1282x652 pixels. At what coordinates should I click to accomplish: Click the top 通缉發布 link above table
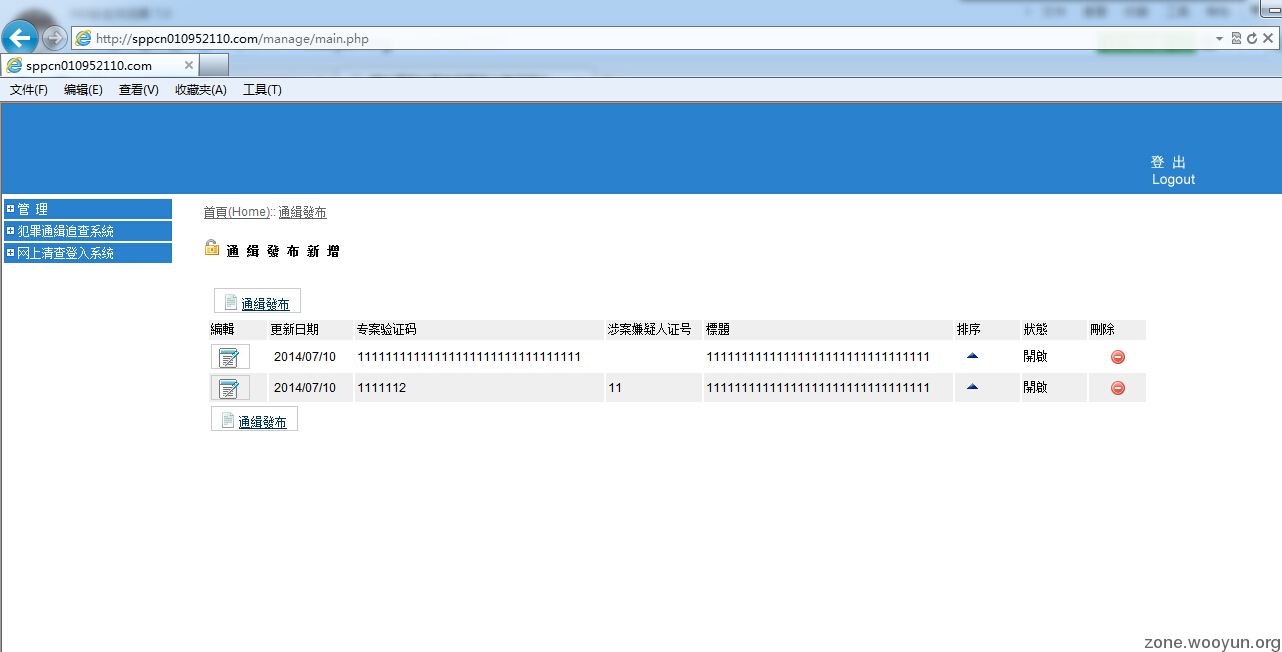click(x=265, y=304)
